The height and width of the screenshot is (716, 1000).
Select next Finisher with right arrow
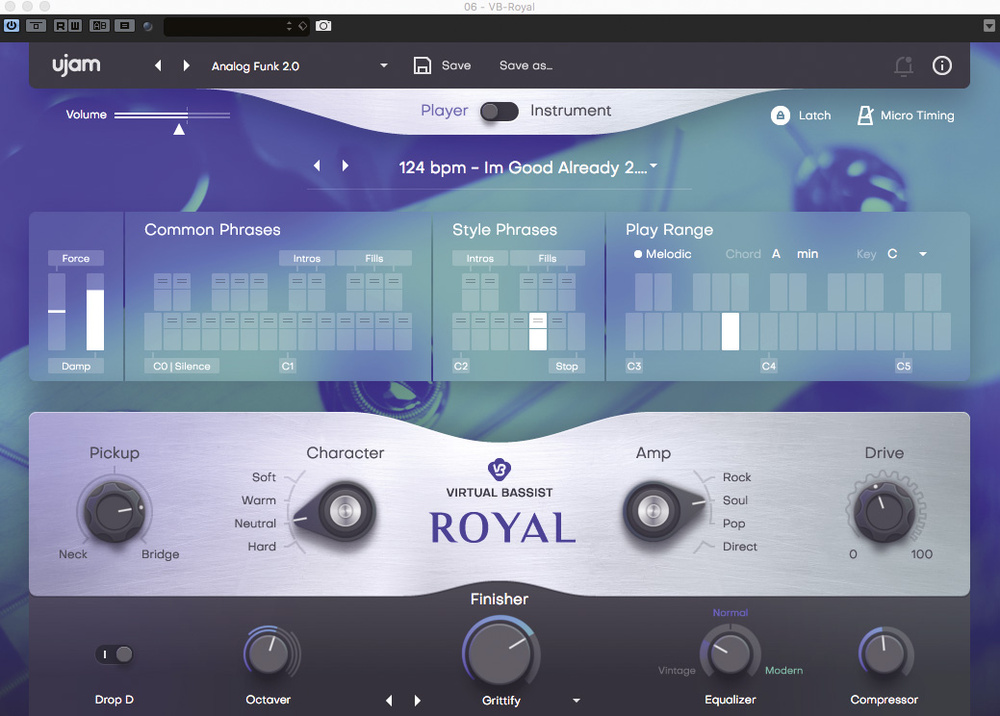coord(417,700)
